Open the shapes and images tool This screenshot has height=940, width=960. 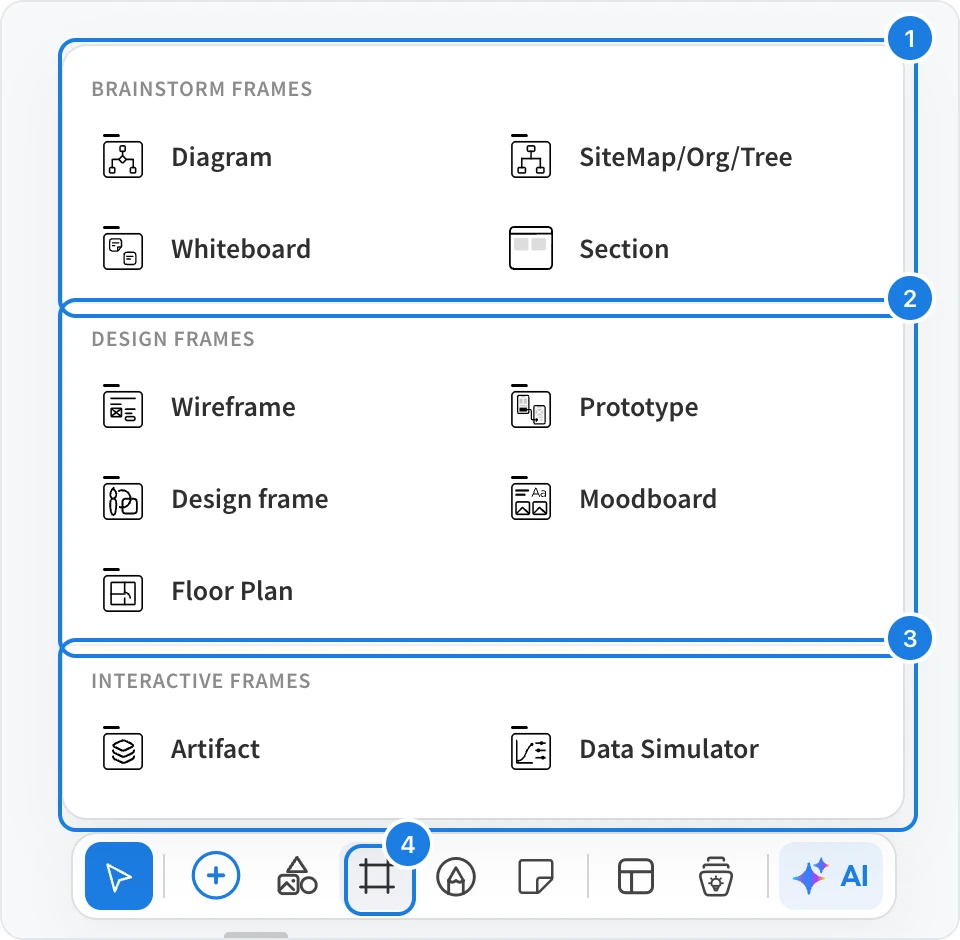click(x=297, y=876)
